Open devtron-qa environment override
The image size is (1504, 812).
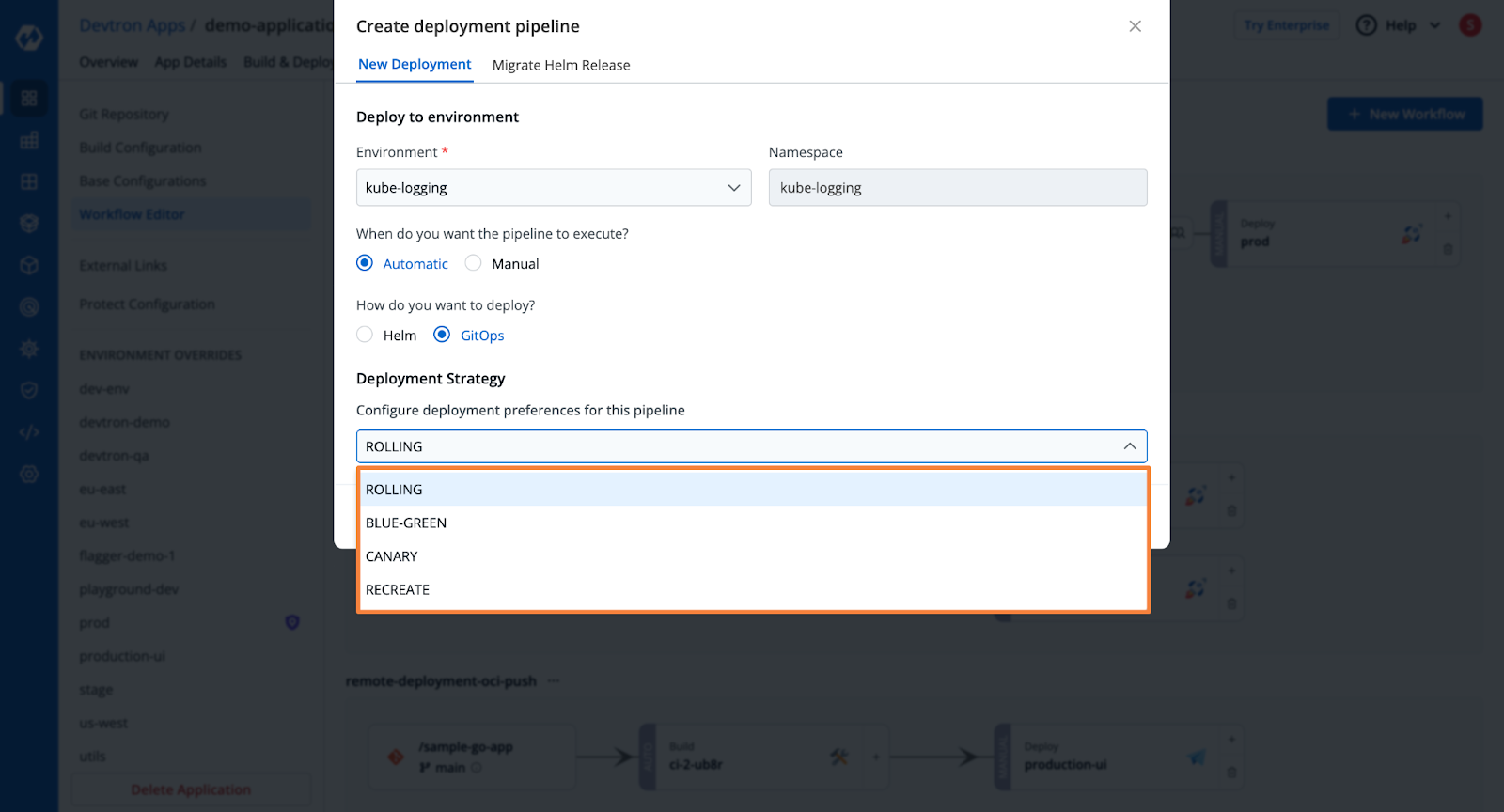point(114,456)
